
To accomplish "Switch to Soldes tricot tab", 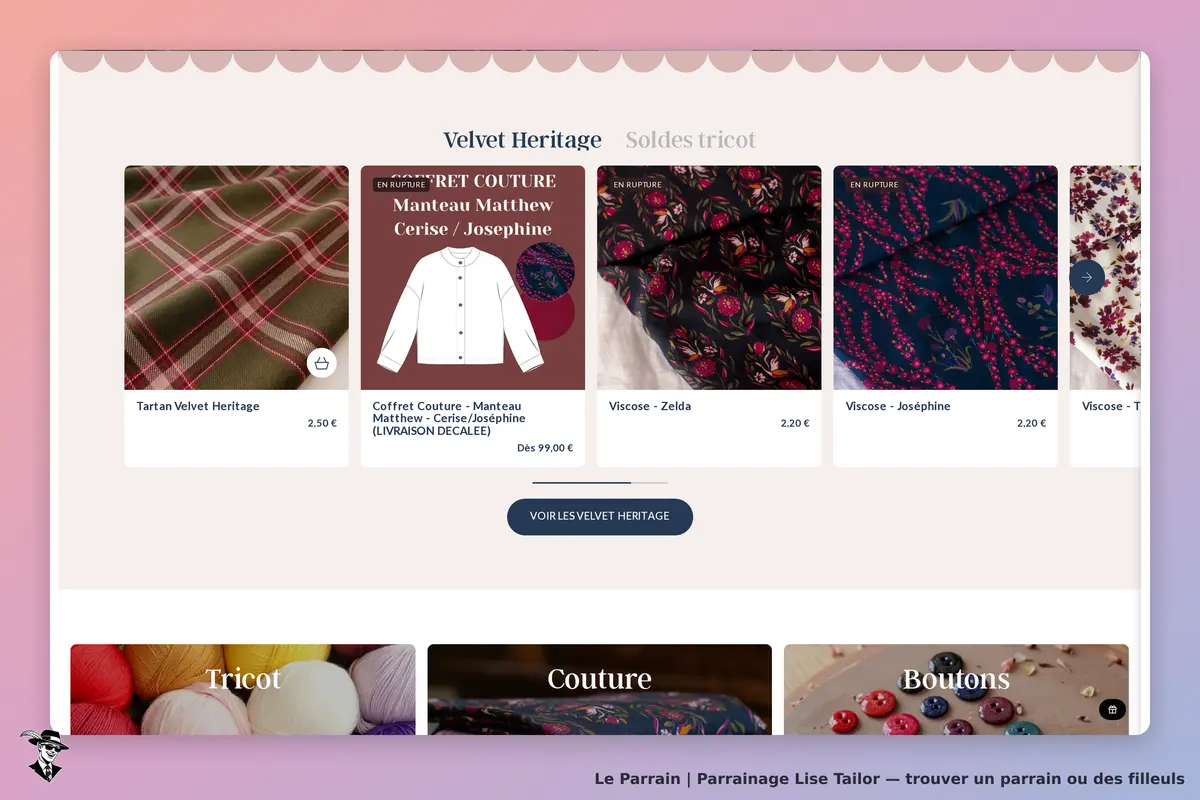I will pyautogui.click(x=691, y=140).
